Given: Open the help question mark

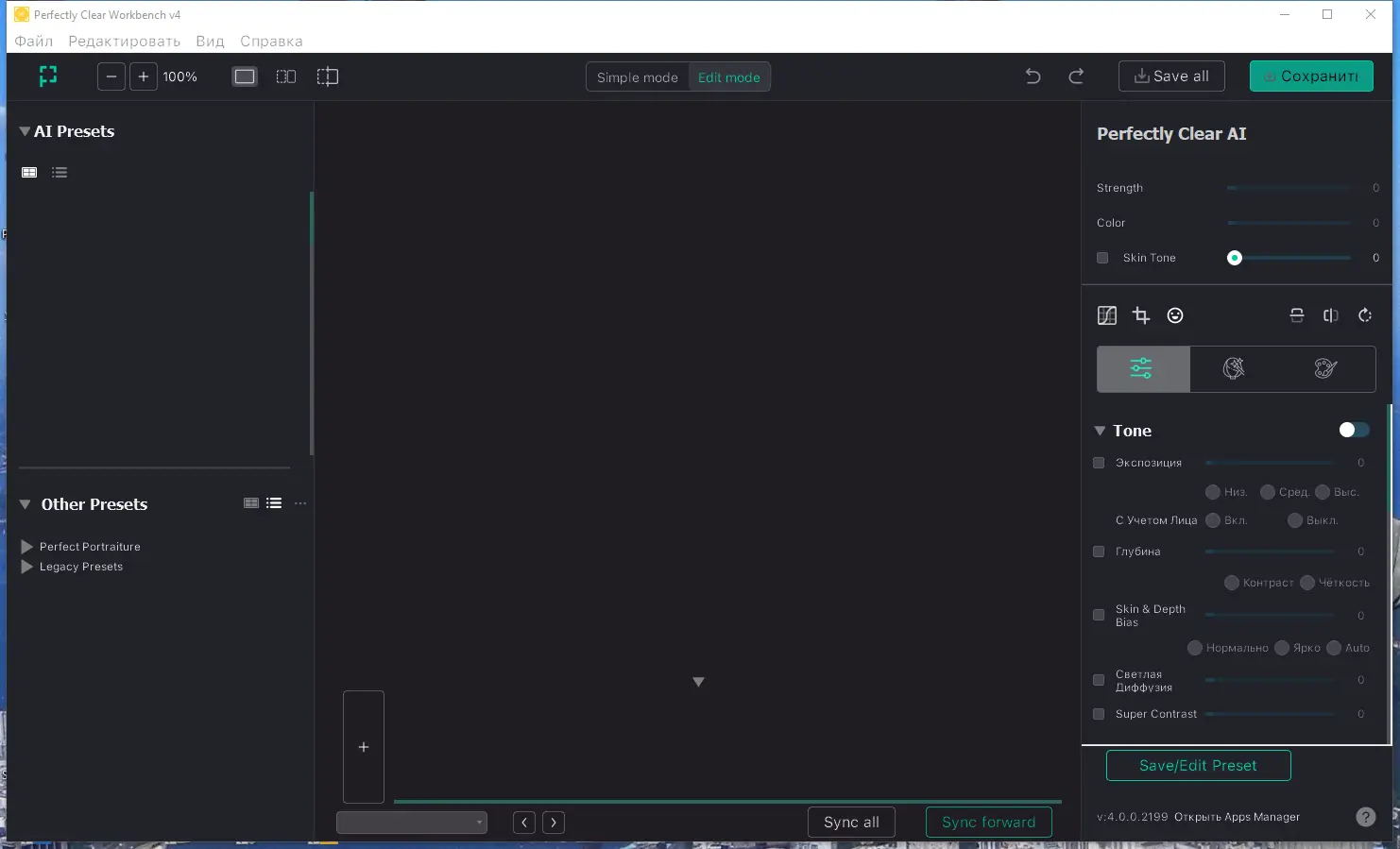Looking at the screenshot, I should click(x=1366, y=817).
